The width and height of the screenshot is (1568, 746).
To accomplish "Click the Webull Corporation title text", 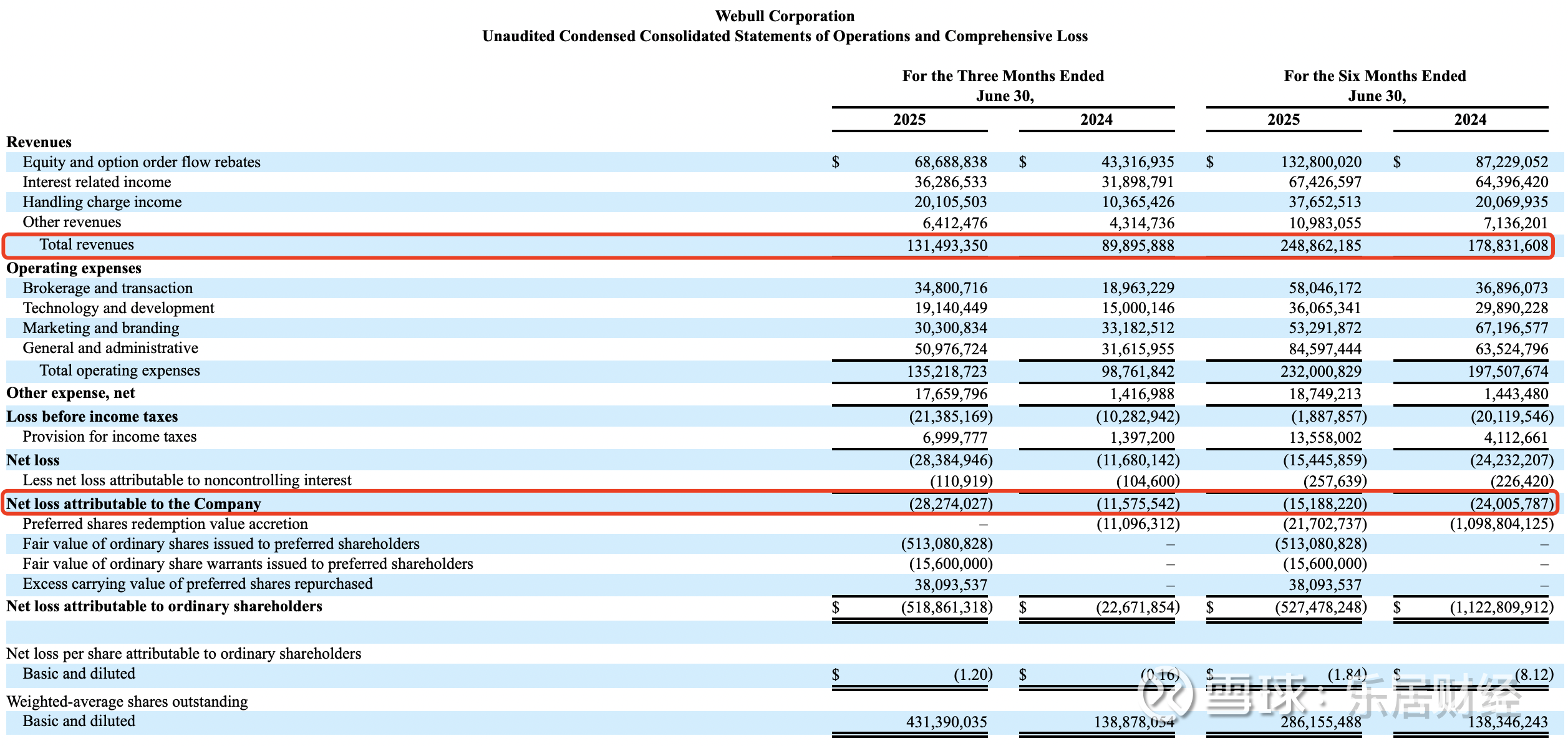I will pyautogui.click(x=784, y=16).
